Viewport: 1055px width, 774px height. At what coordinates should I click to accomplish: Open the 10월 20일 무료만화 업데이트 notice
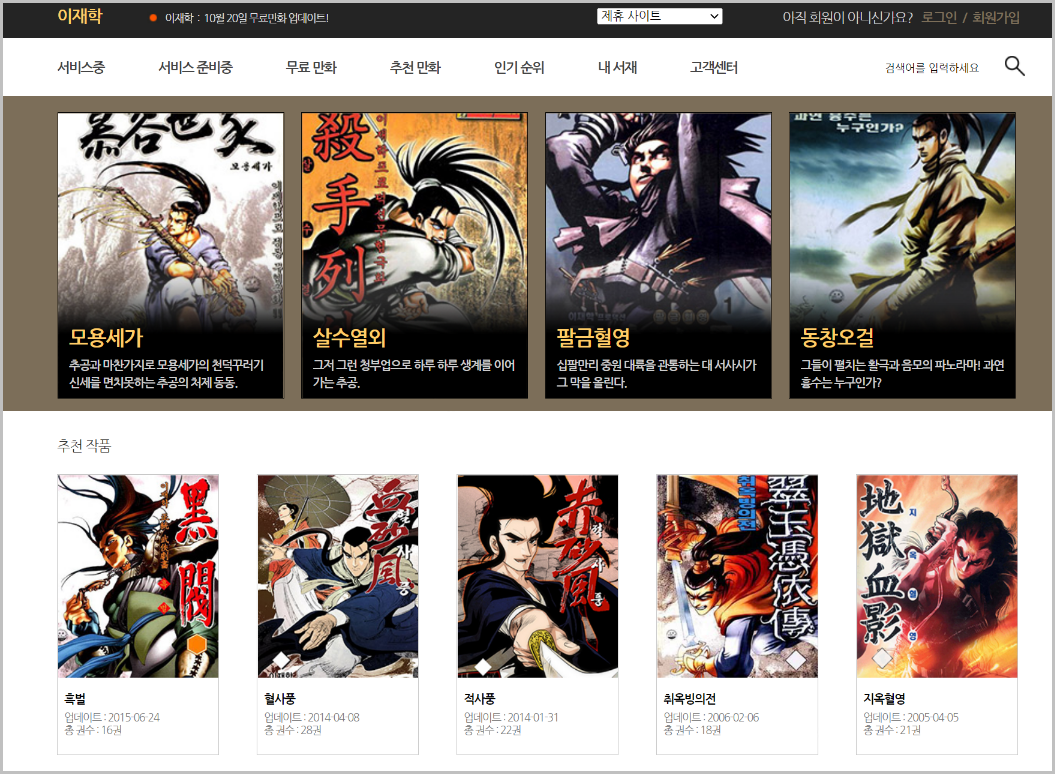247,18
